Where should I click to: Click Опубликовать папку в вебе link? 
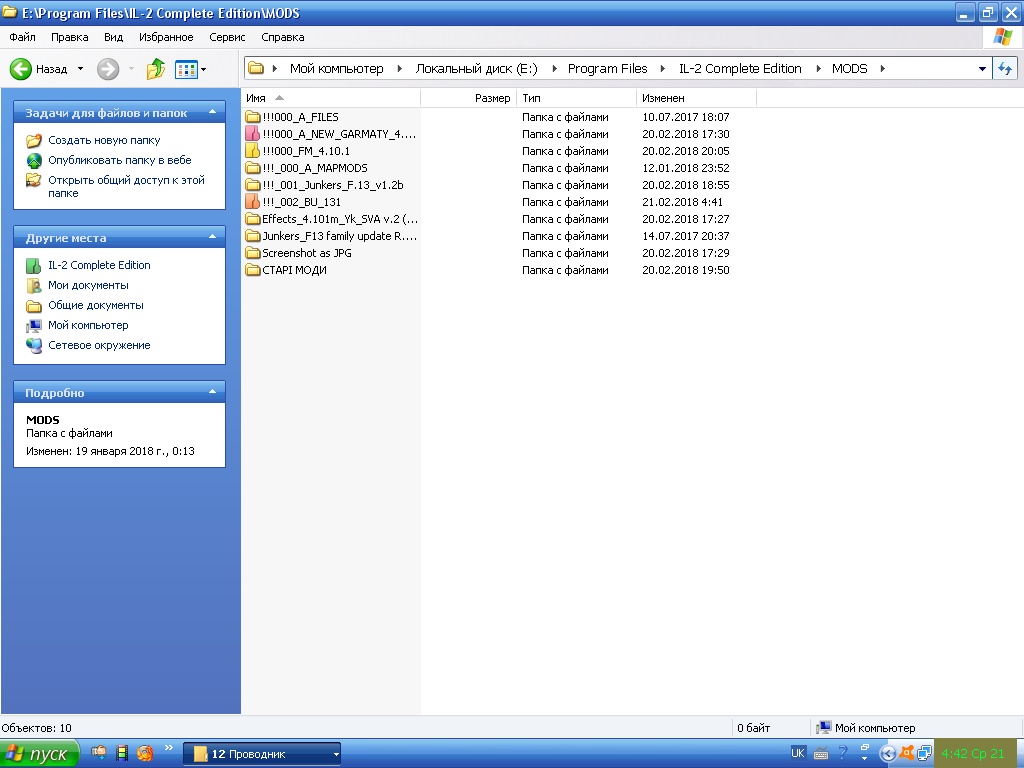click(120, 160)
